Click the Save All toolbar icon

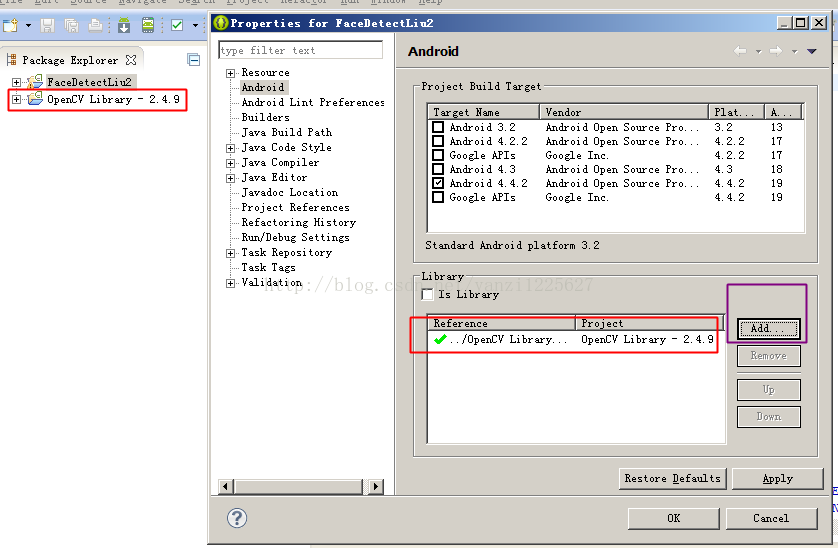(x=71, y=25)
